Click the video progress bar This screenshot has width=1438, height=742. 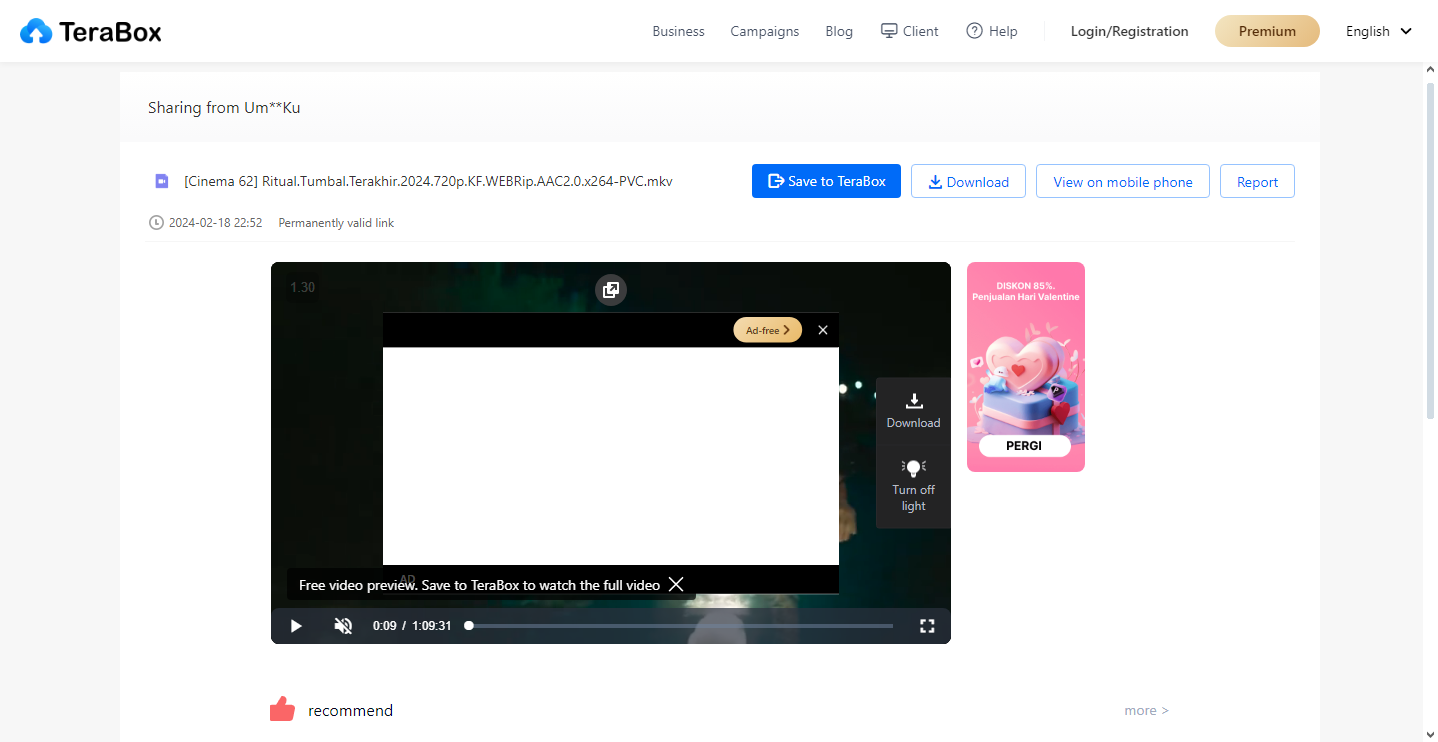pyautogui.click(x=680, y=626)
